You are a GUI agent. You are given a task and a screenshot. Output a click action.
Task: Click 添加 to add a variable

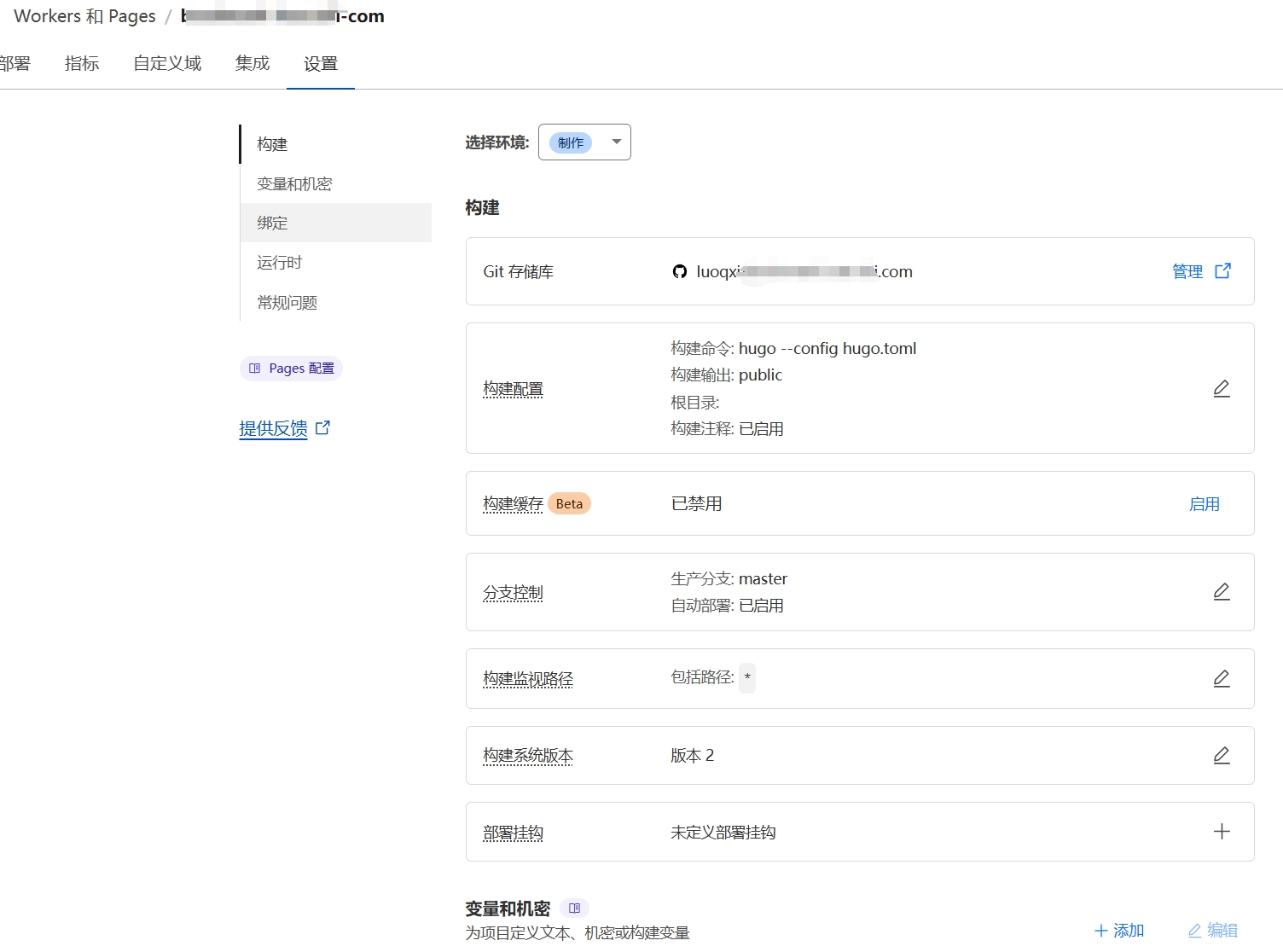1120,930
